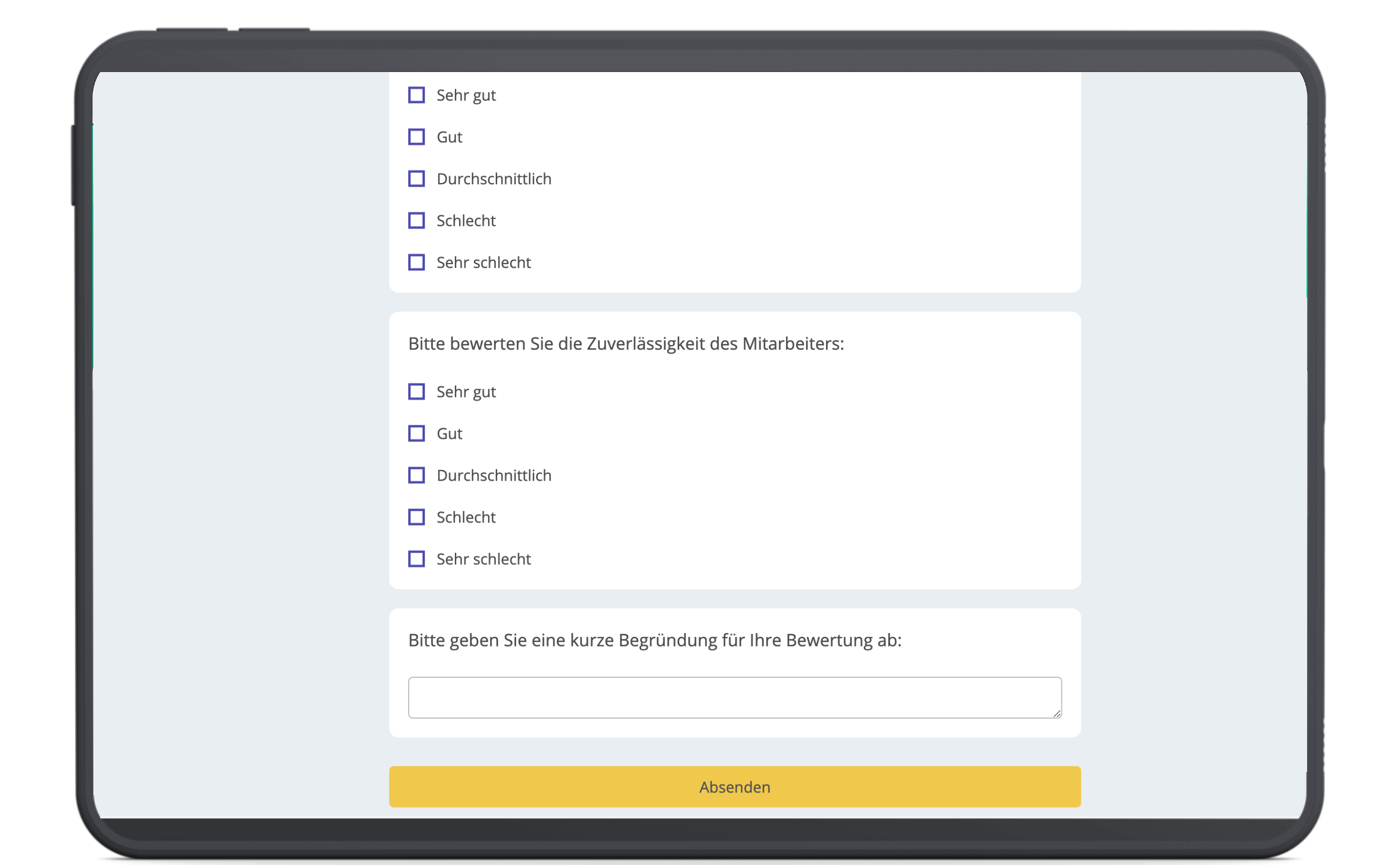Image resolution: width=1400 pixels, height=865 pixels.
Task: Check 'Gut' in the top question
Action: tap(416, 137)
